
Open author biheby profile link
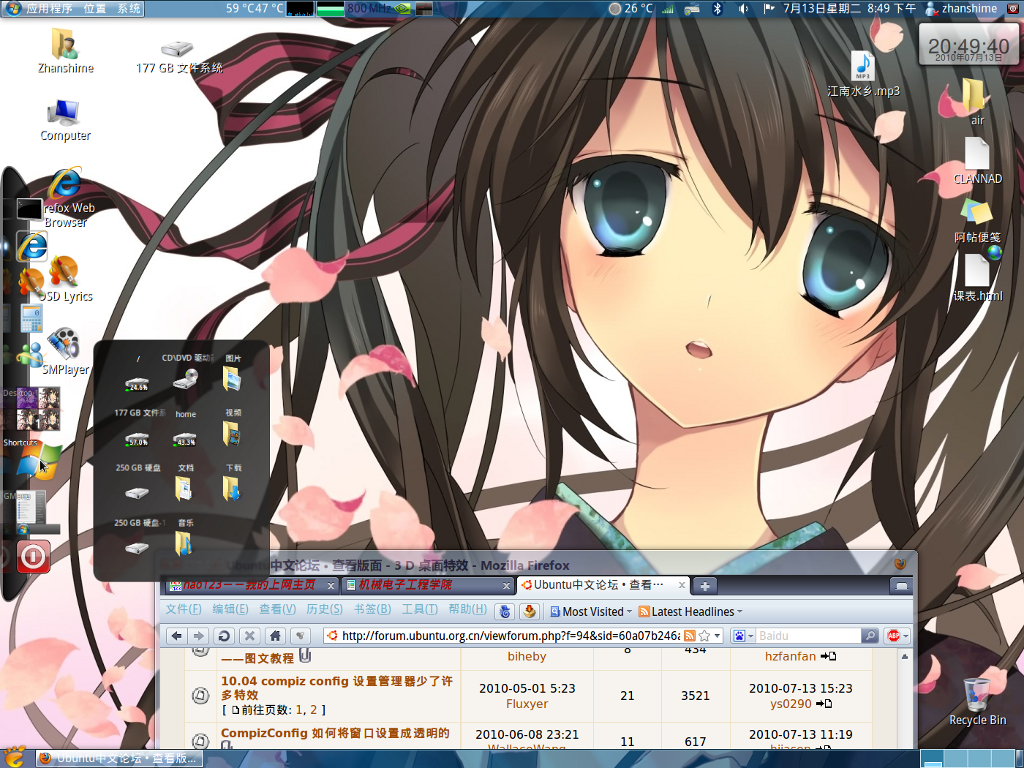tap(526, 656)
